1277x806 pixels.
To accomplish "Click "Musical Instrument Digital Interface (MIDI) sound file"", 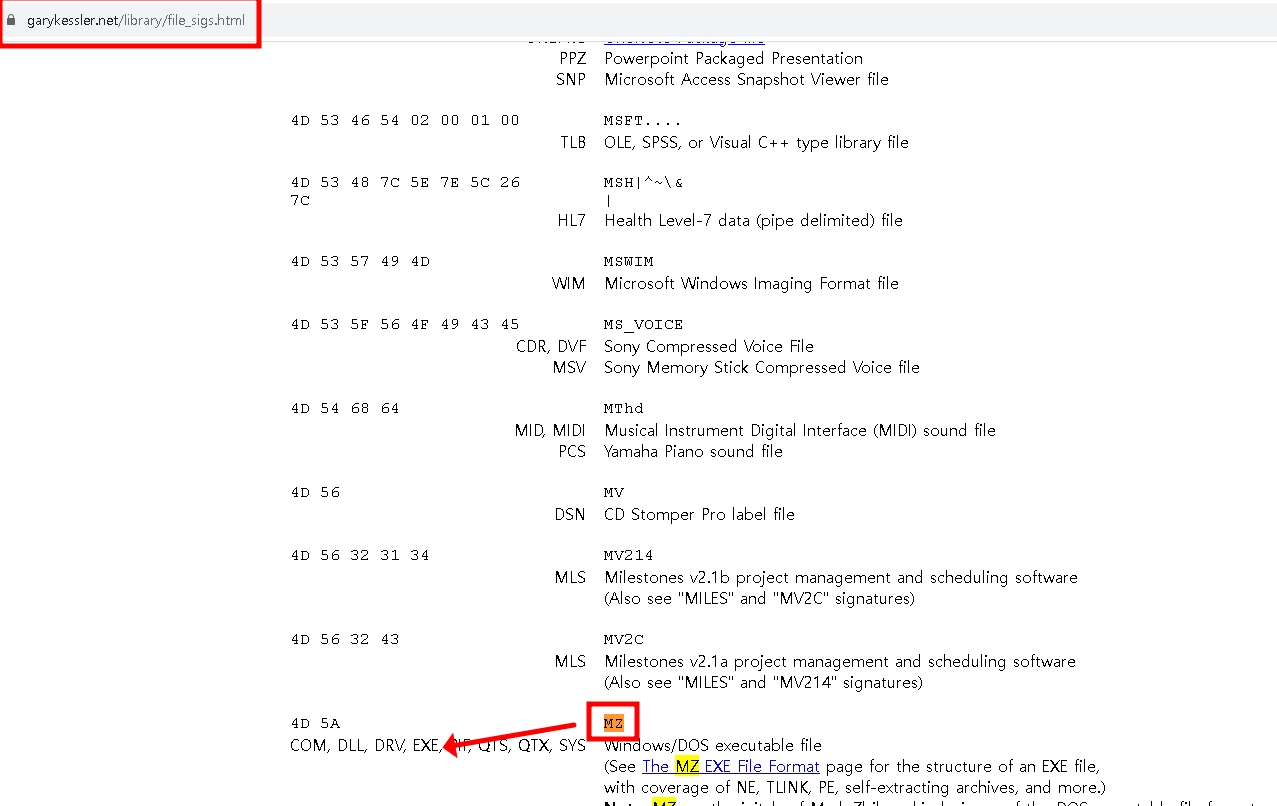I will 800,430.
